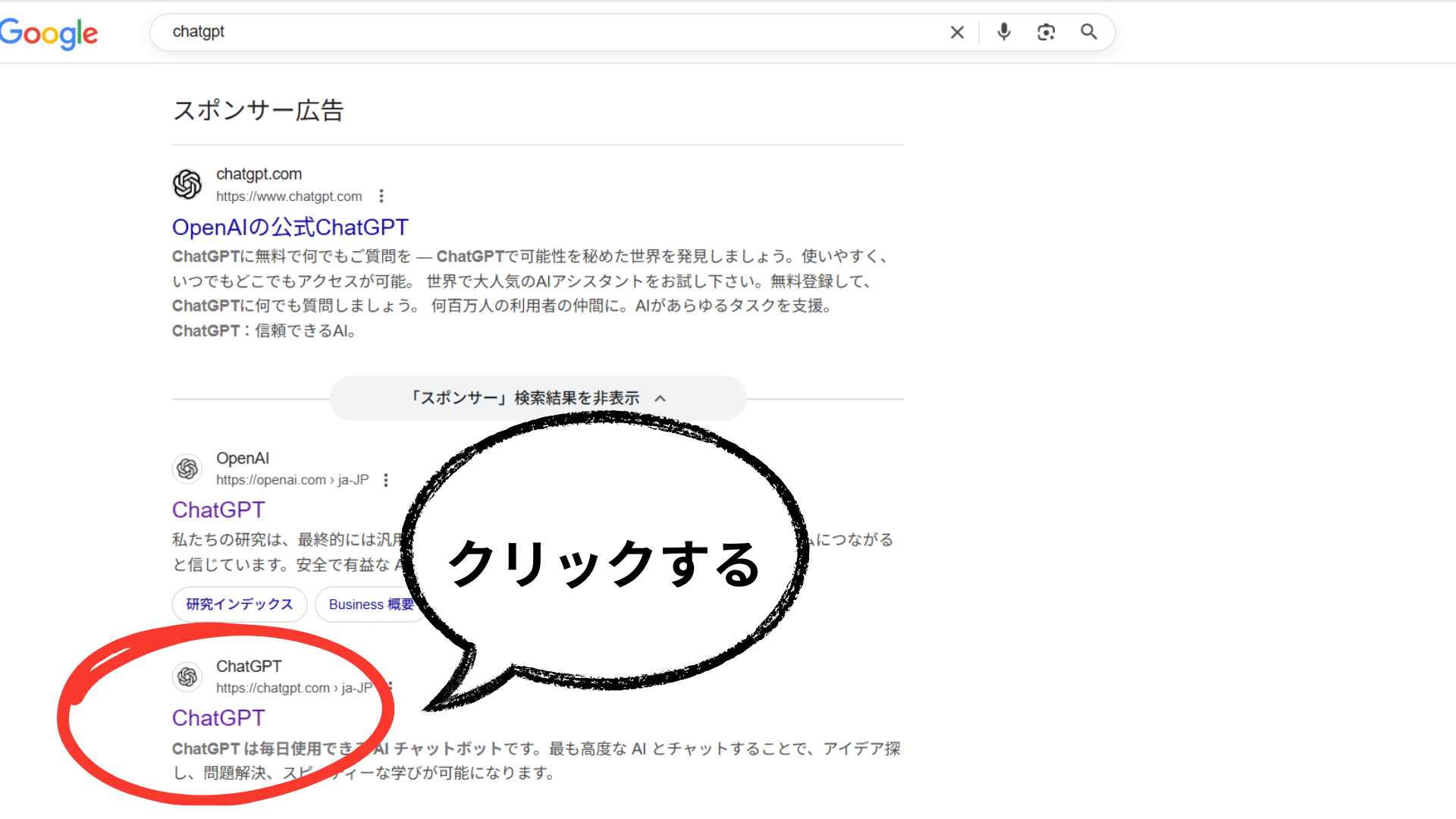Click the https://www.chatgpt.com URL text
Viewport: 1456px width, 819px height.
[x=289, y=196]
